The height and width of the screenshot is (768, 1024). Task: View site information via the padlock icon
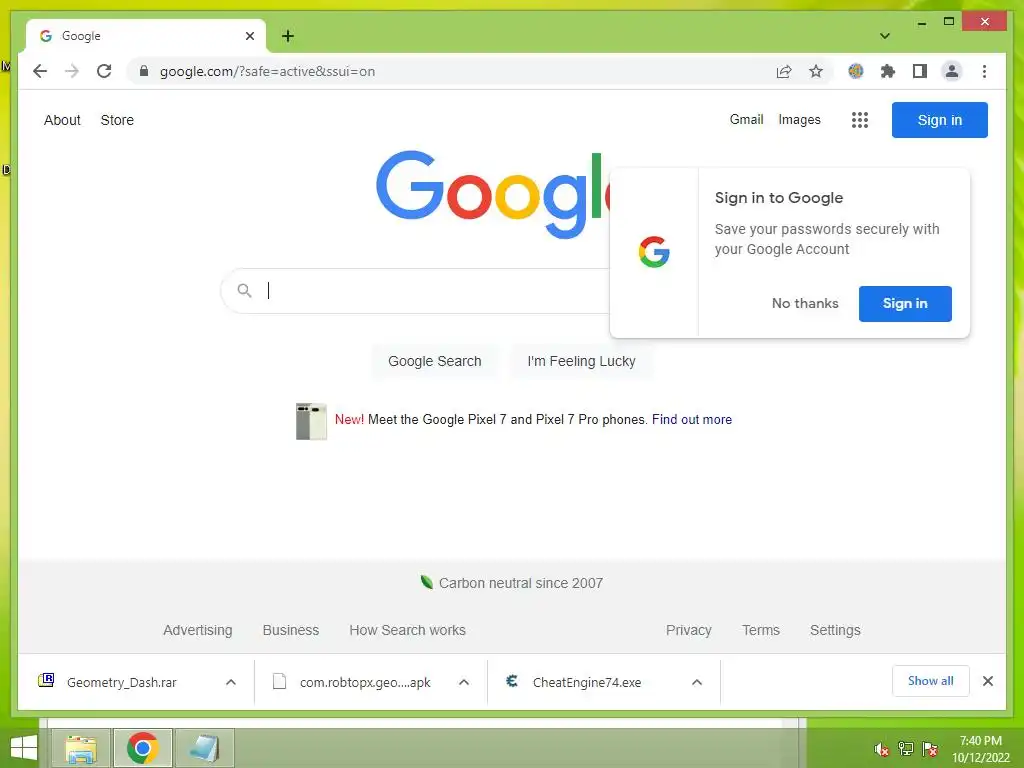[144, 71]
